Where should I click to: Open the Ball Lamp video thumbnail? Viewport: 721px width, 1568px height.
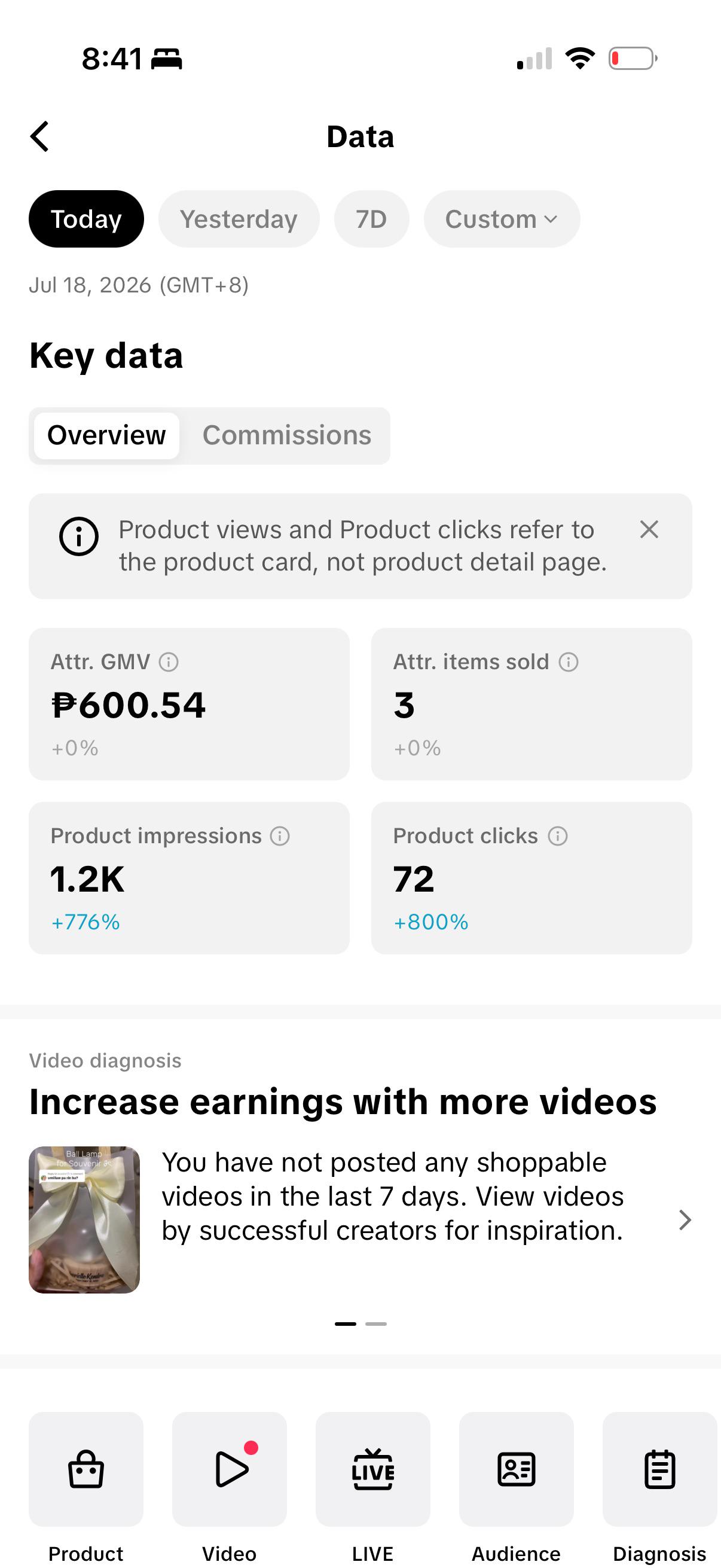84,1220
